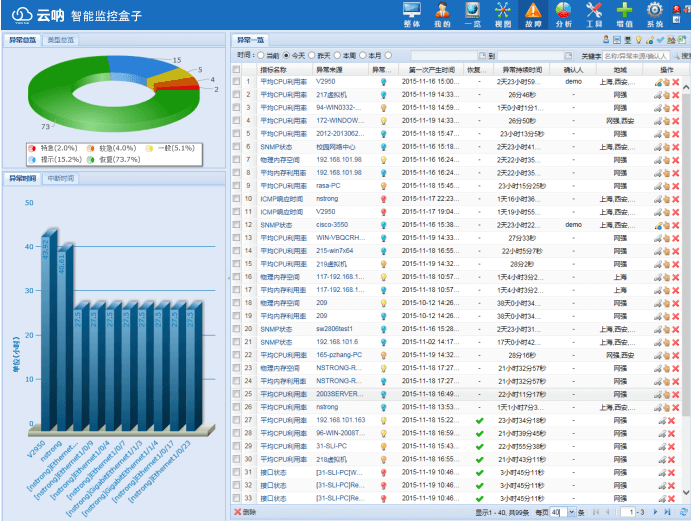The image size is (691, 523).
Task: Select the 今天 time radio button
Action: [x=287, y=56]
